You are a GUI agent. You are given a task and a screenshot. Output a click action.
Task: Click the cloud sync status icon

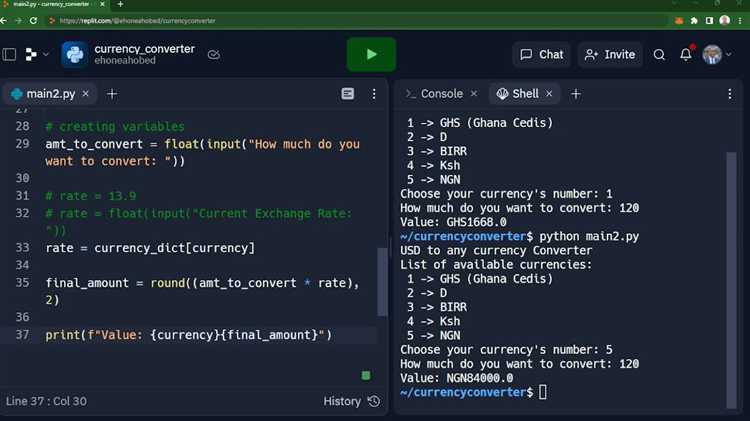click(213, 55)
